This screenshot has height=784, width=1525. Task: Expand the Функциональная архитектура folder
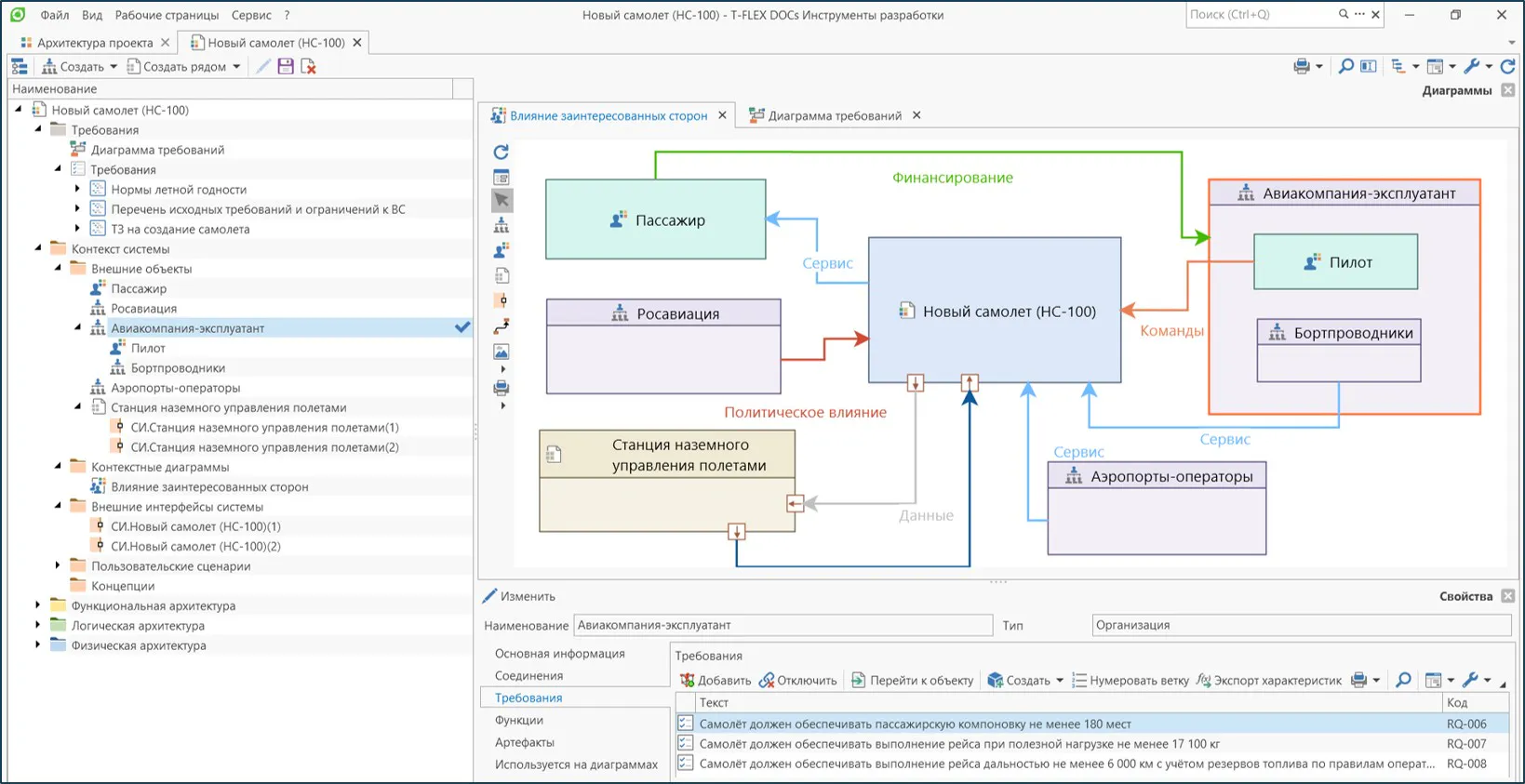point(38,605)
